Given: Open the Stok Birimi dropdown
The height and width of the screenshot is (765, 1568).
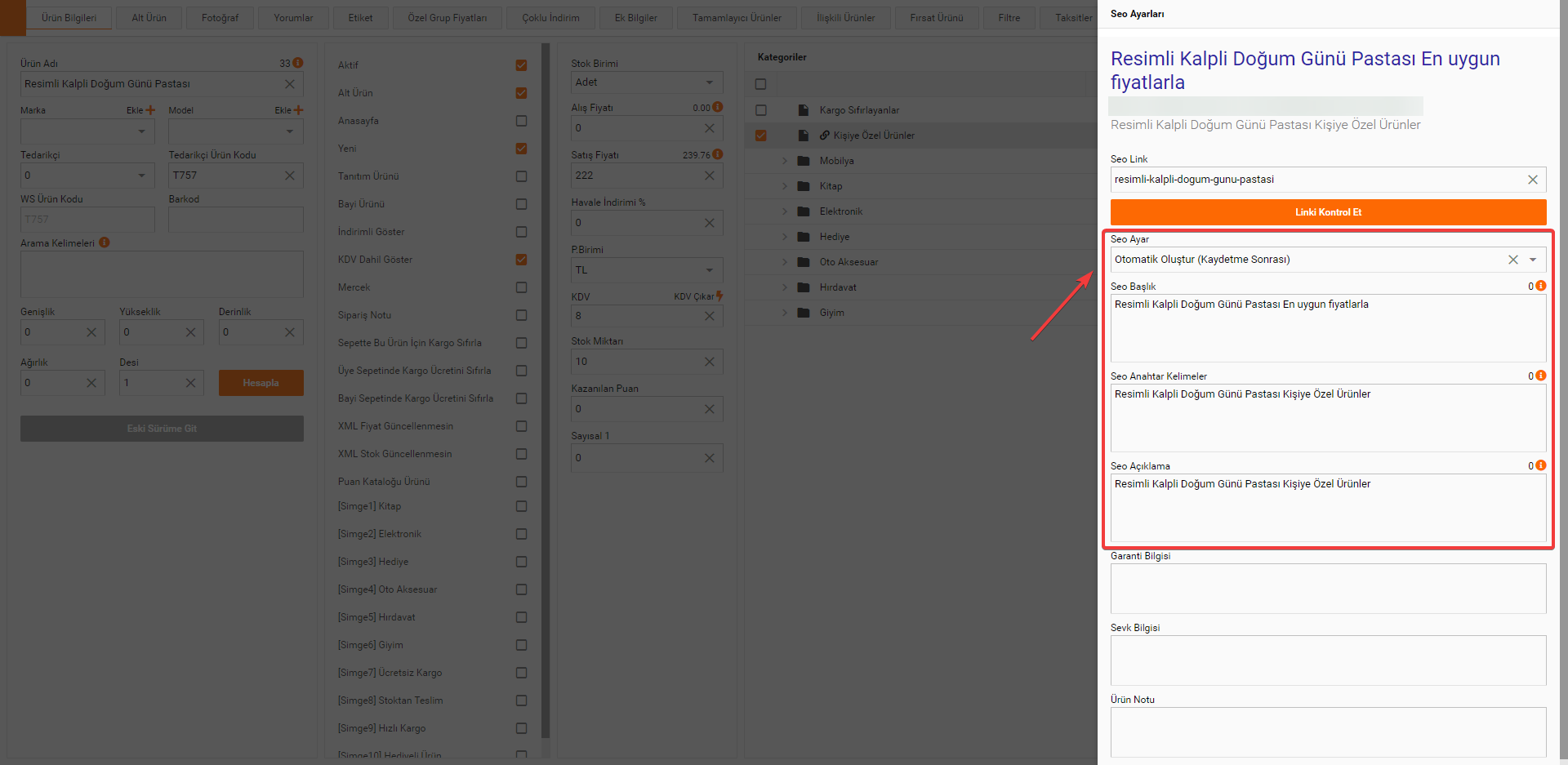Looking at the screenshot, I should 710,82.
